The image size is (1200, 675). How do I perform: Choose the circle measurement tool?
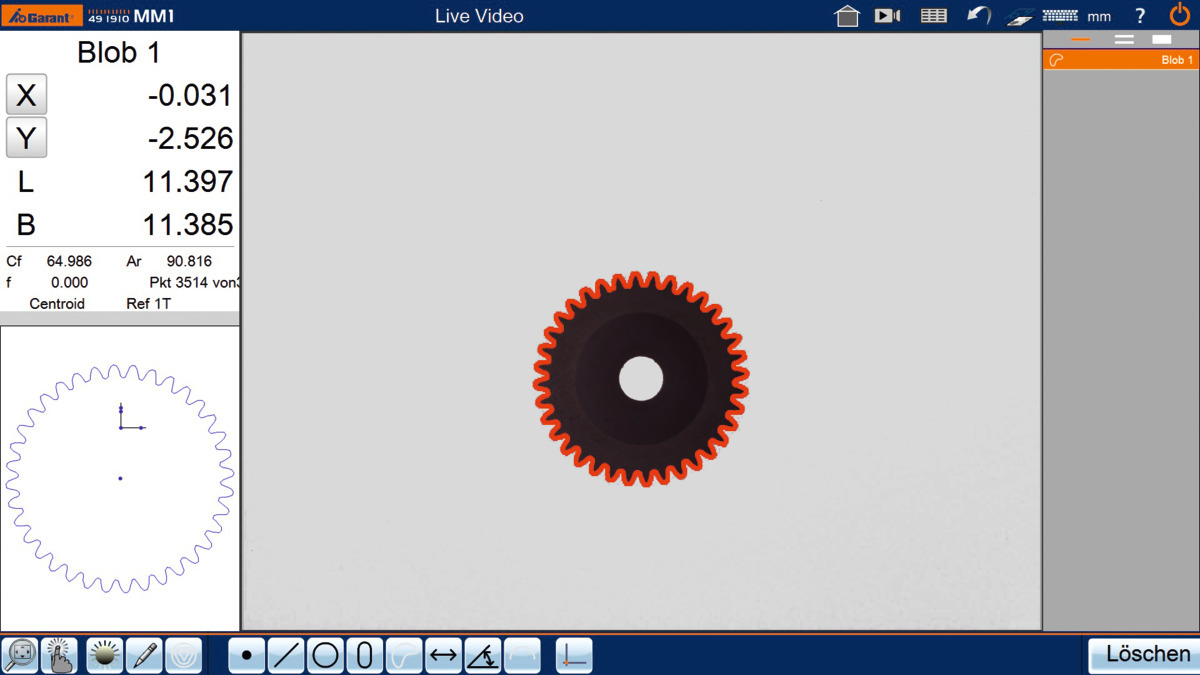coord(325,656)
